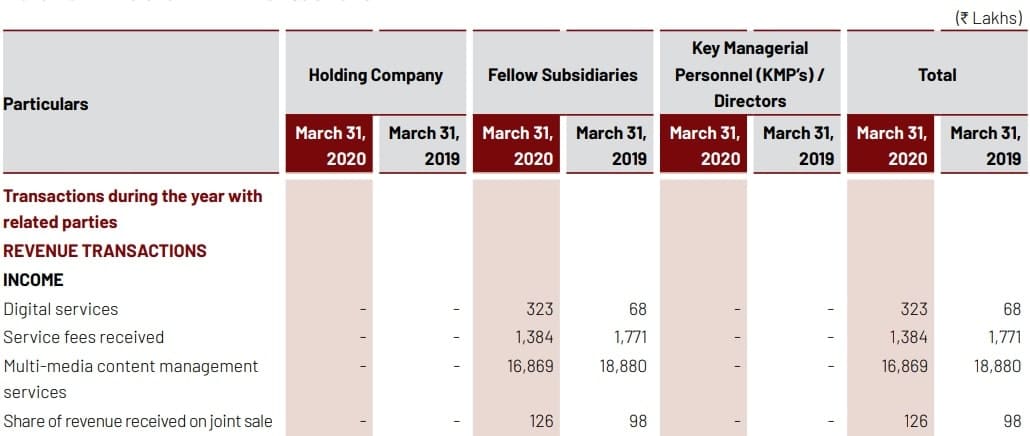
Task: Click the Digital services row label
Action: click(x=61, y=309)
